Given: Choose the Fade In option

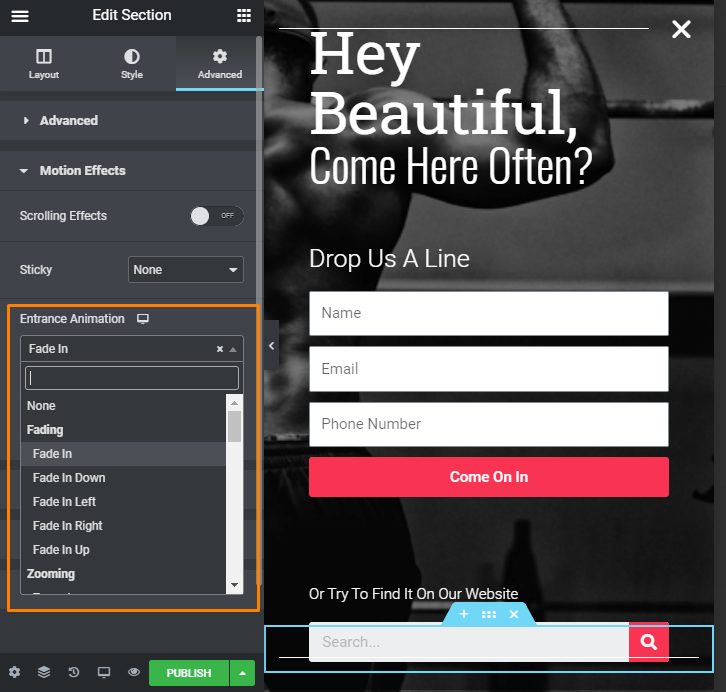Looking at the screenshot, I should 124,454.
